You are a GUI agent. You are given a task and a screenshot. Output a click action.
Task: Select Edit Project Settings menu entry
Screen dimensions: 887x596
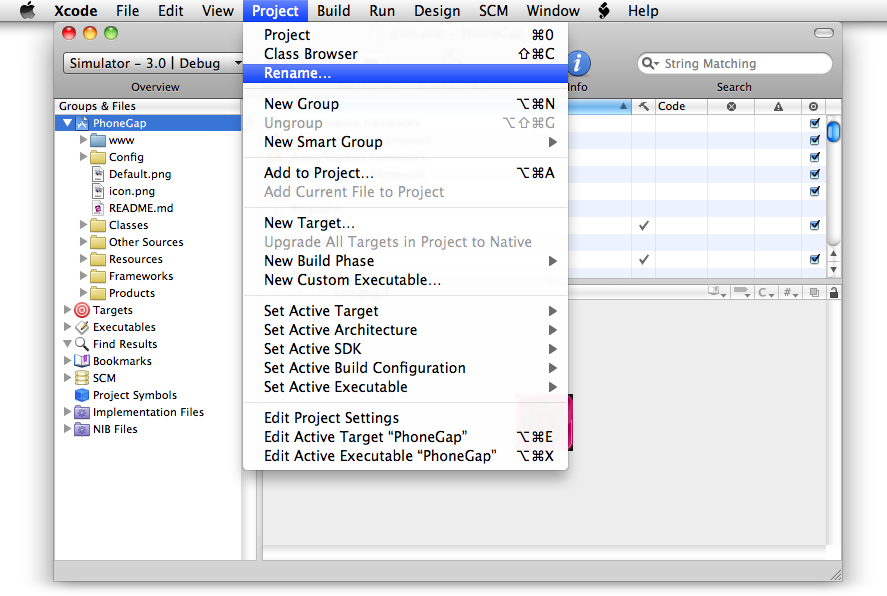click(x=331, y=418)
